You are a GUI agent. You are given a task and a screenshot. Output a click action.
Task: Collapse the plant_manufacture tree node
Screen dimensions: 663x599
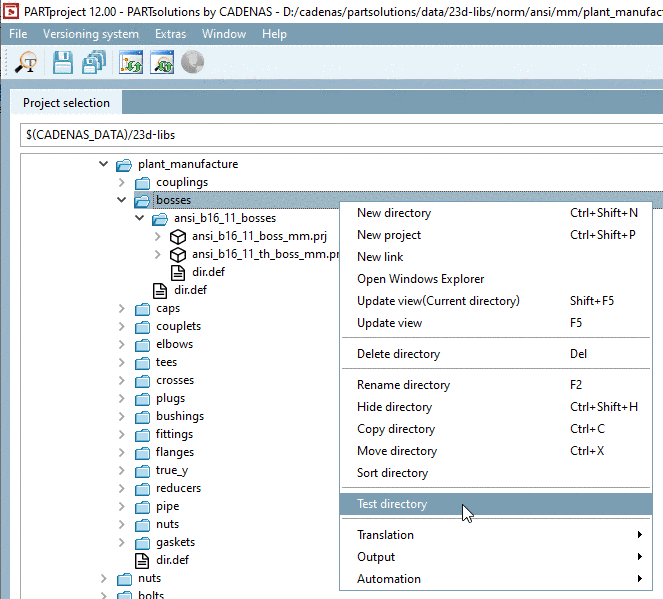point(103,164)
